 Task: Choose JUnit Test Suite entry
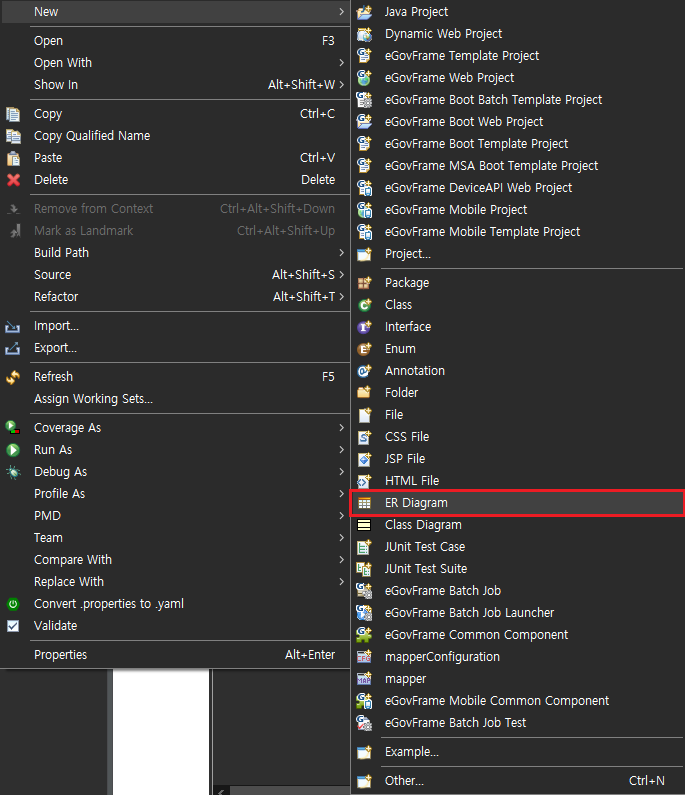click(x=518, y=569)
